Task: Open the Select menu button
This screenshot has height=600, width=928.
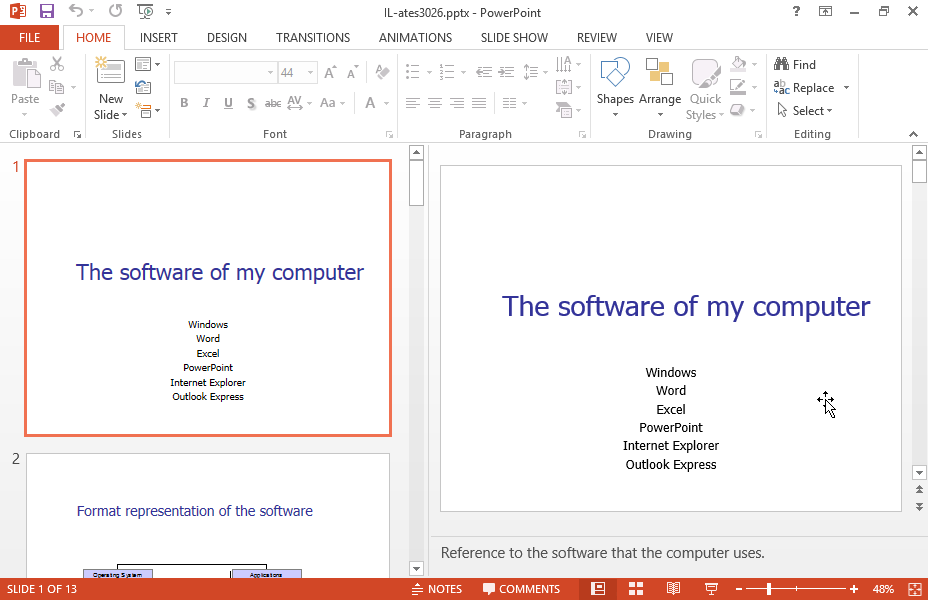Action: 804,111
